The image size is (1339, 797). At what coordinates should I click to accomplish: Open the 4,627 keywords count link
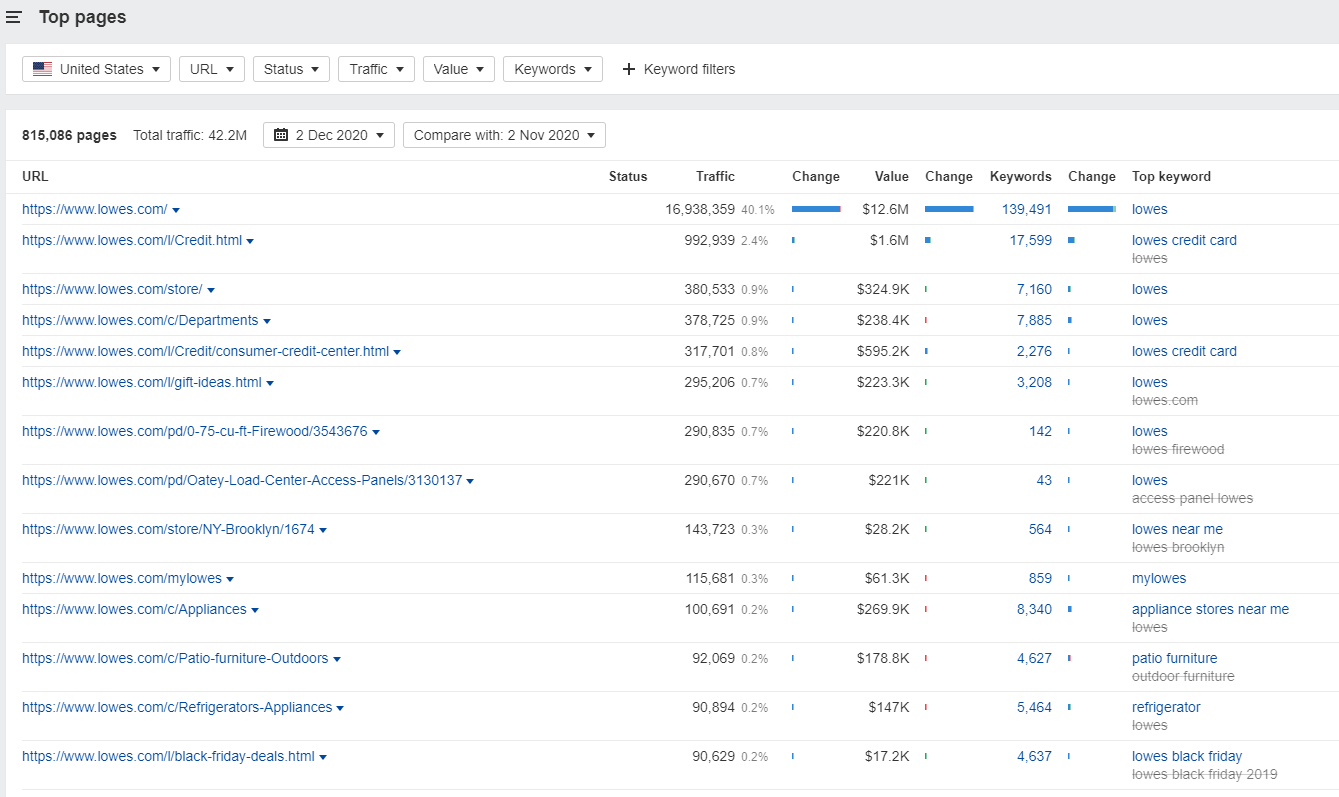(1034, 658)
